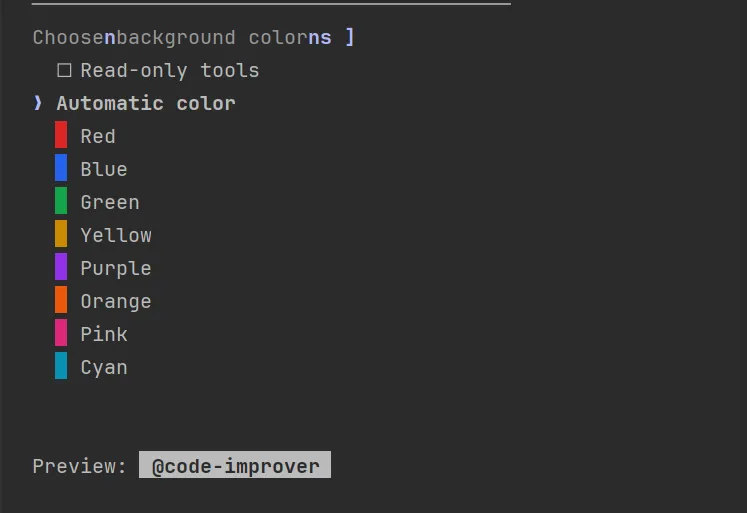Viewport: 747px width, 513px height.
Task: Select the Red menu label
Action: coord(98,136)
